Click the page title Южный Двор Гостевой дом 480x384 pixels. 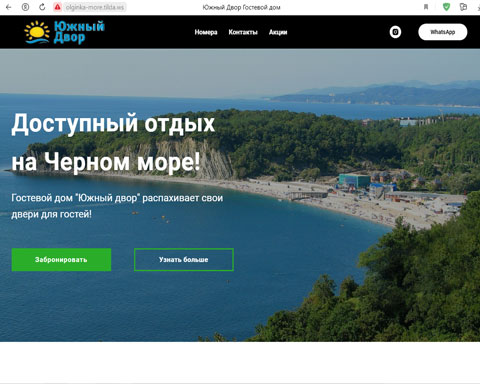click(x=242, y=7)
